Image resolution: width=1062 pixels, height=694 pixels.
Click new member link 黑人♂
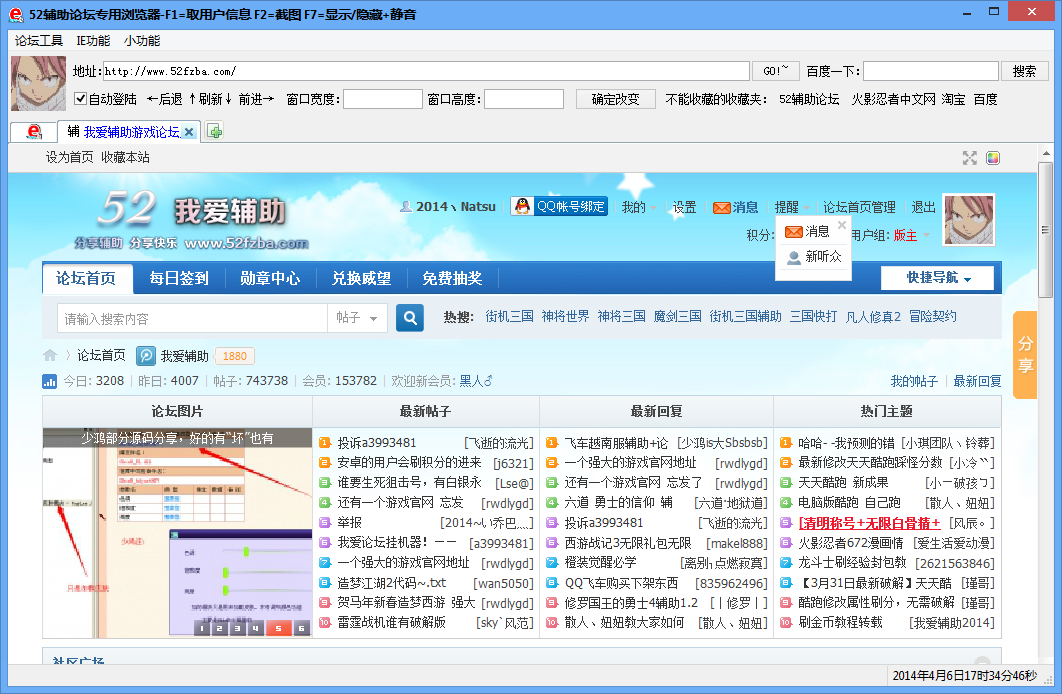coord(476,381)
